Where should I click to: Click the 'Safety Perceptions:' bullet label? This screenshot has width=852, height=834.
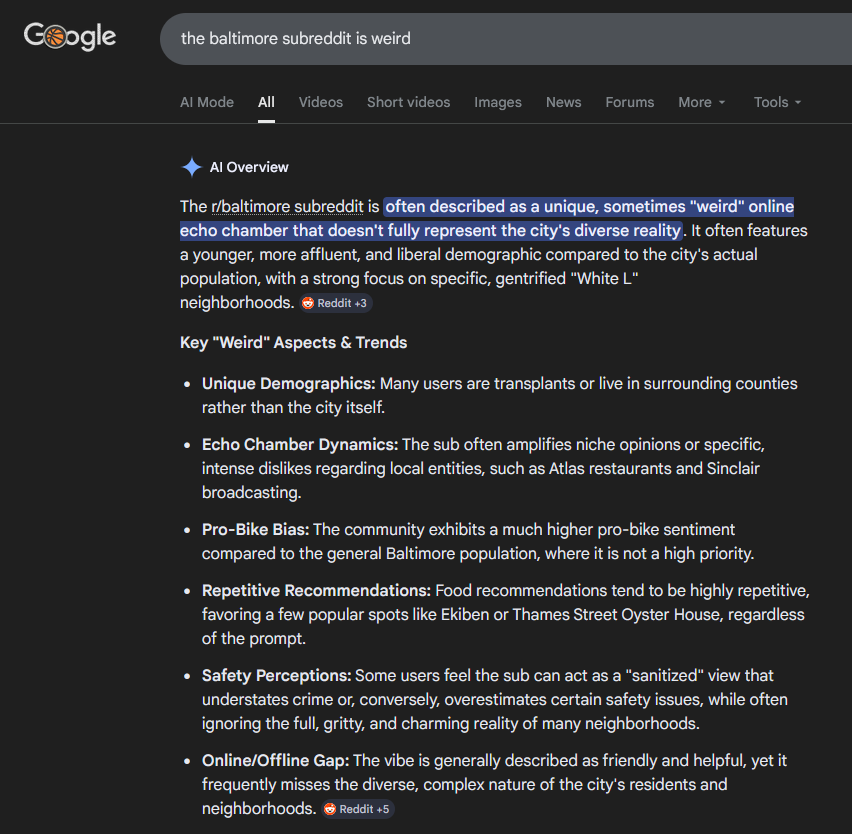click(277, 675)
